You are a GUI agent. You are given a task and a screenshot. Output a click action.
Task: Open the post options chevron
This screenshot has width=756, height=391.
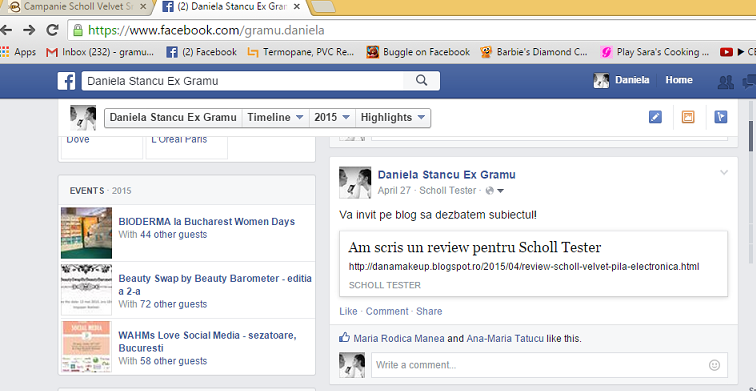point(724,173)
